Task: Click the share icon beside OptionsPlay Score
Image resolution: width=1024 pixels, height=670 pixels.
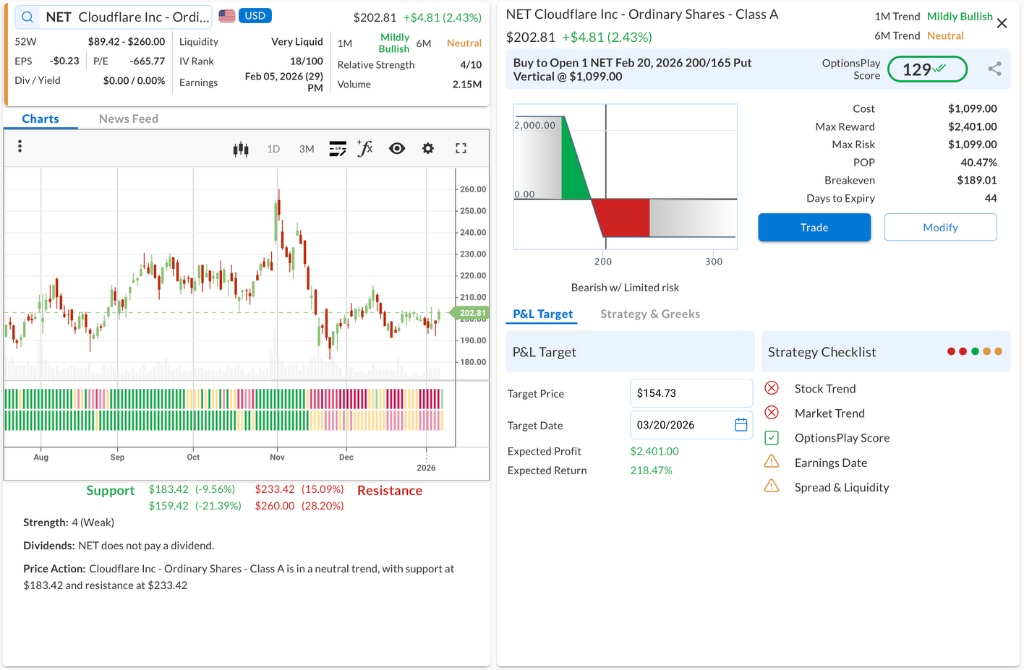Action: click(x=994, y=69)
